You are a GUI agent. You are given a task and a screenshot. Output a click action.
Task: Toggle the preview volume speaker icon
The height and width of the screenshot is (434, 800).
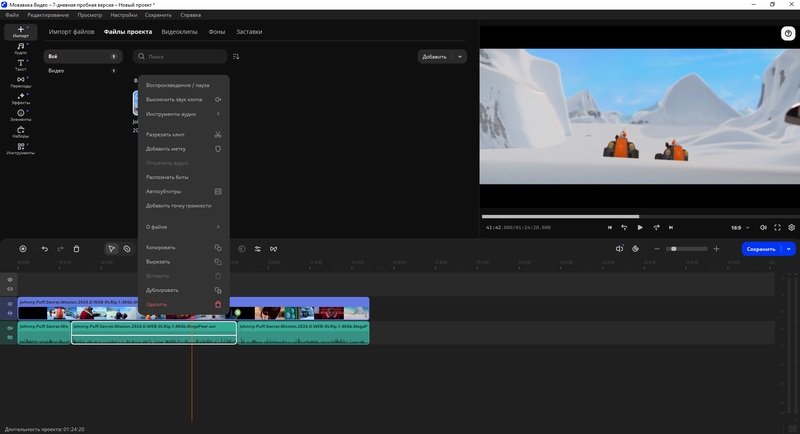click(x=763, y=227)
